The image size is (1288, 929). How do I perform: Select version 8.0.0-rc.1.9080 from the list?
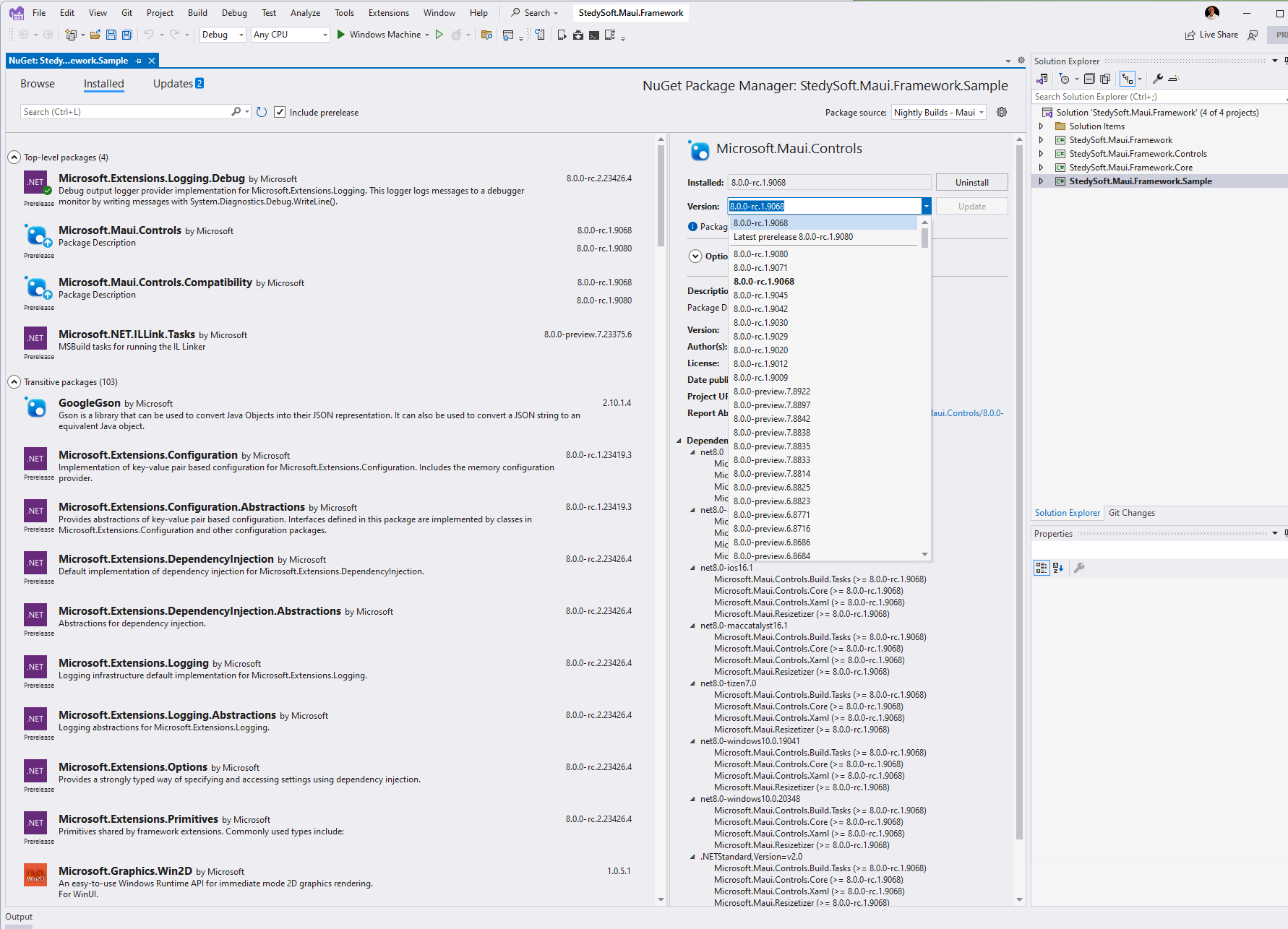[760, 254]
